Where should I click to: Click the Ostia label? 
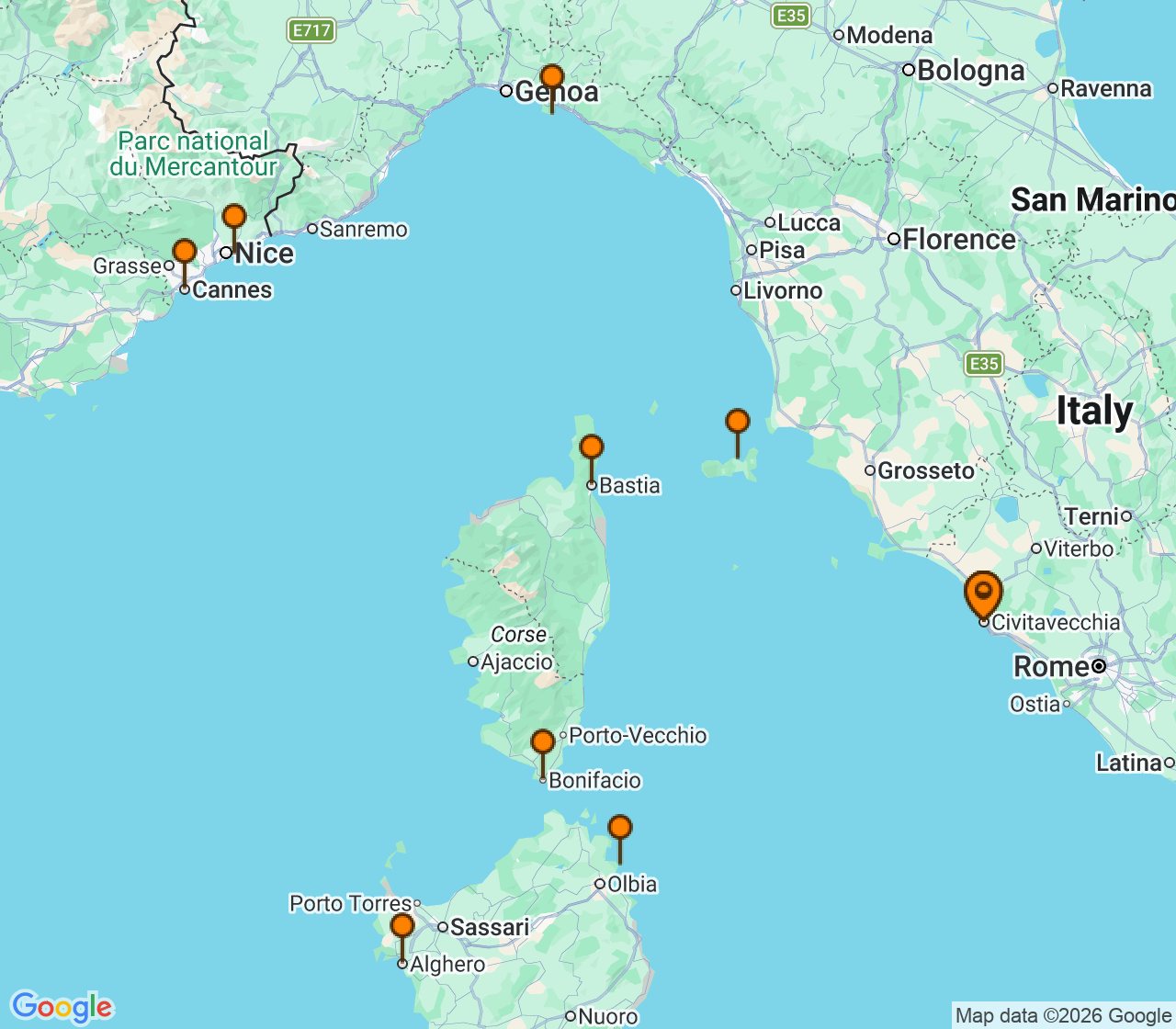pyautogui.click(x=1035, y=705)
